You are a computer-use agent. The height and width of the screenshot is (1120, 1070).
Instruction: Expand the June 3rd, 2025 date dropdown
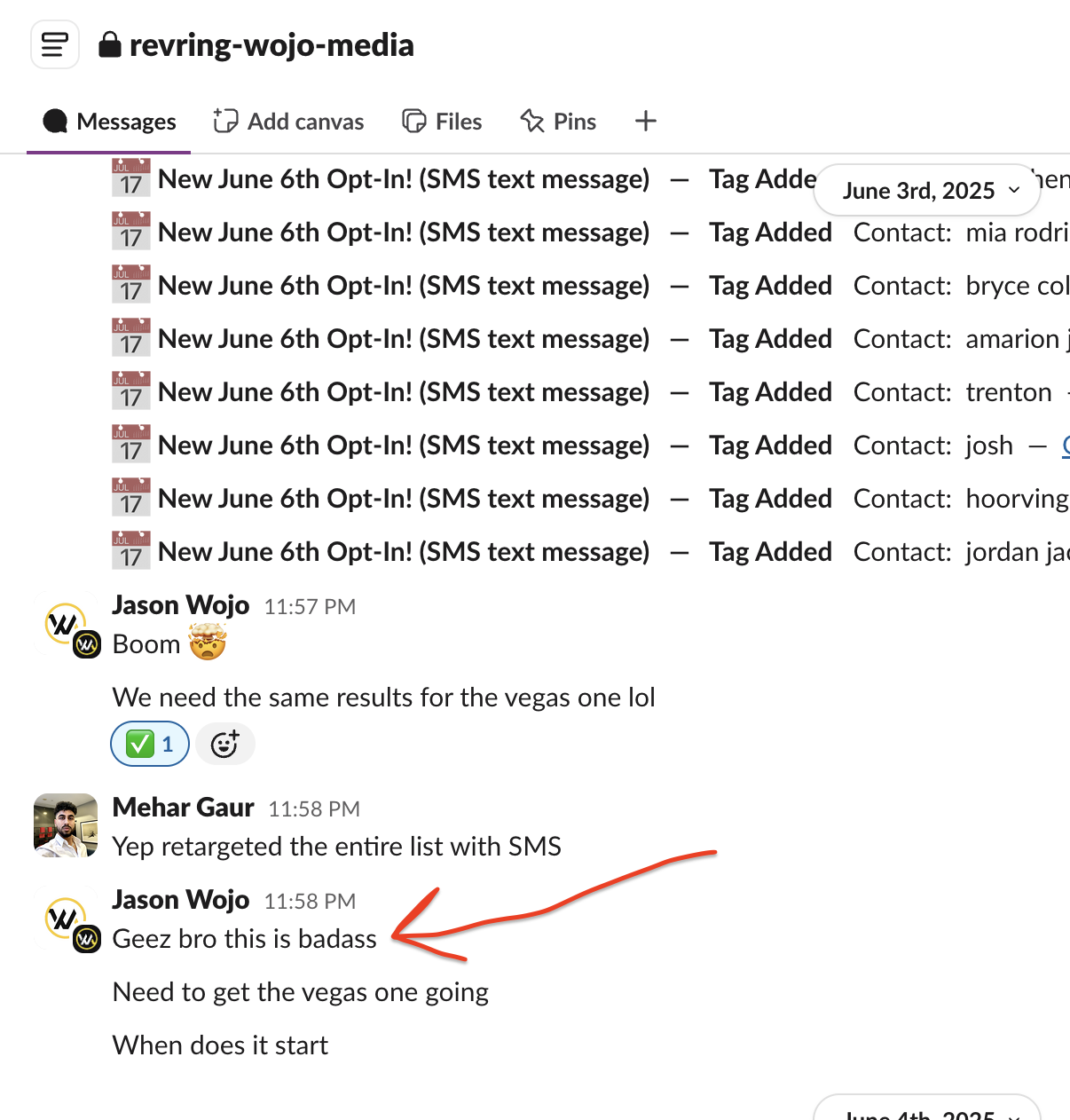pos(926,190)
